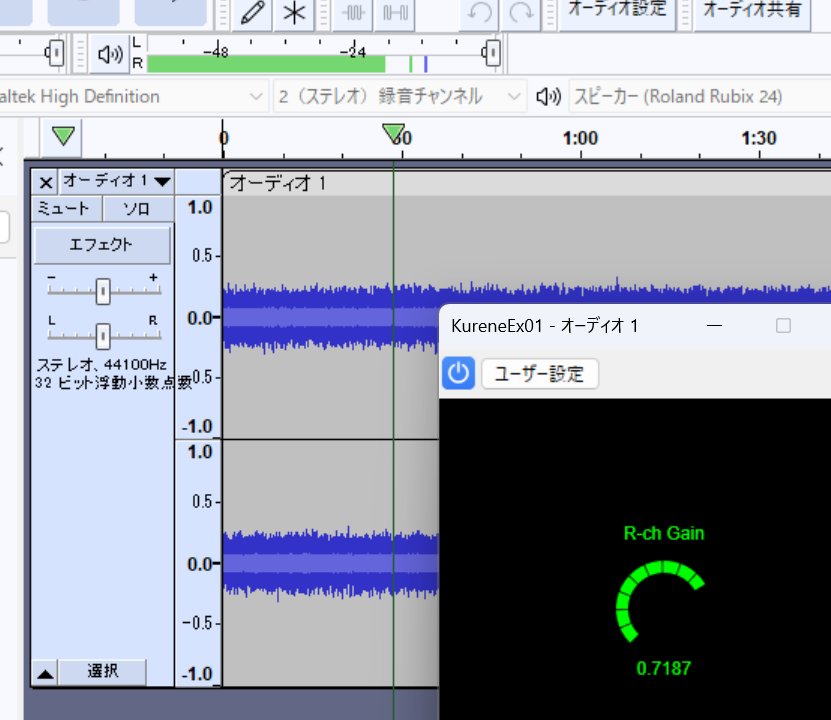Toggle the KureneEx01 plugin power button
This screenshot has height=720, width=831.
pos(458,373)
